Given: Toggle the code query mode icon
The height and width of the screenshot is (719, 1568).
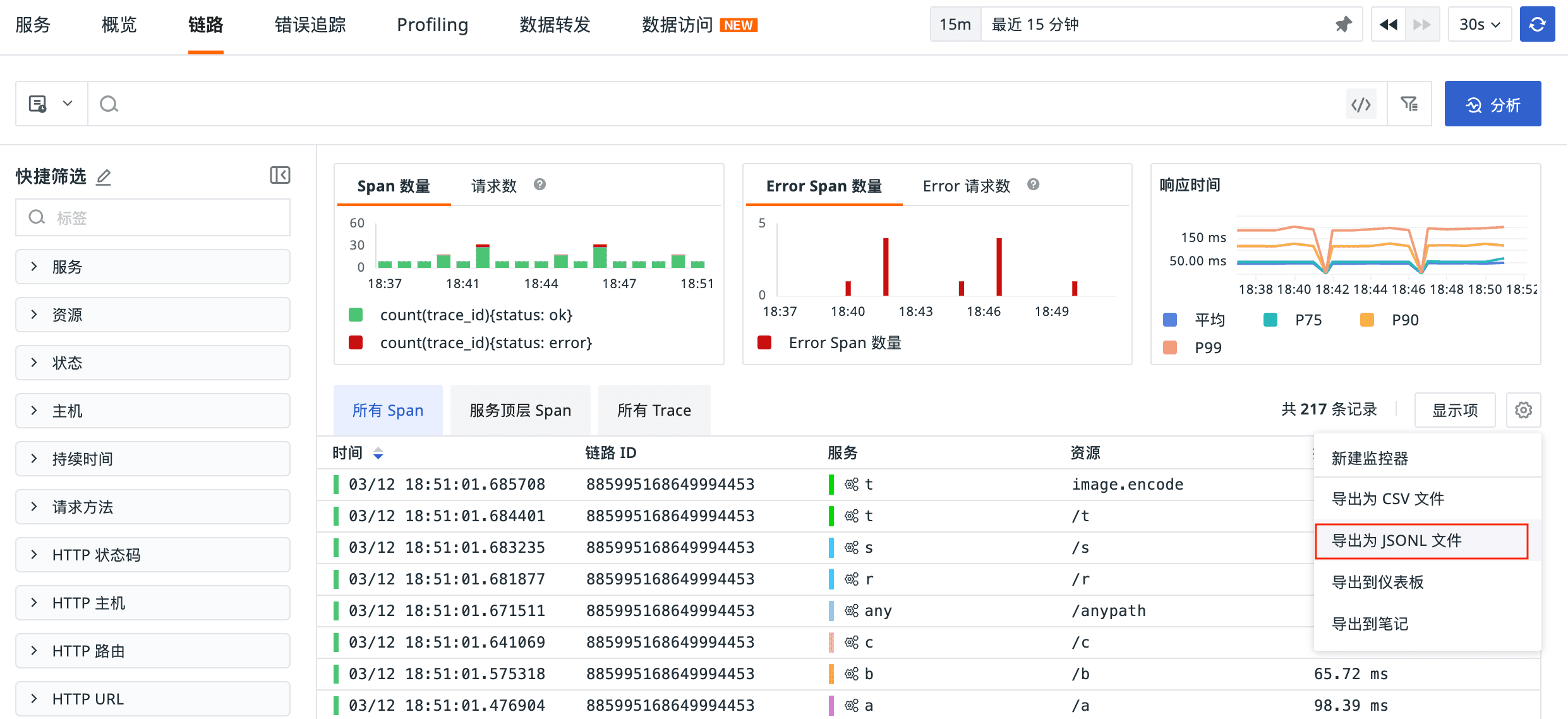Looking at the screenshot, I should click(x=1361, y=104).
